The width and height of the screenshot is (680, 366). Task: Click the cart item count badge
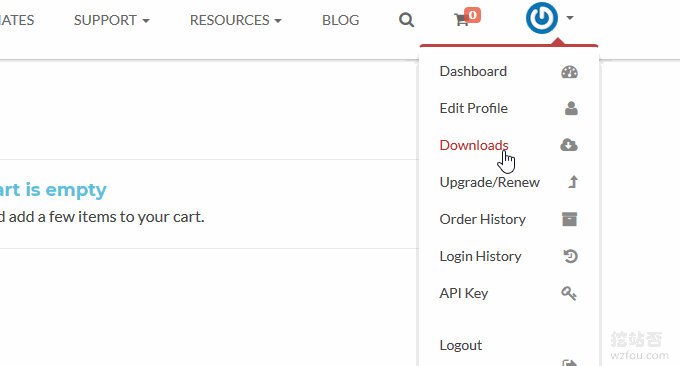tap(473, 15)
